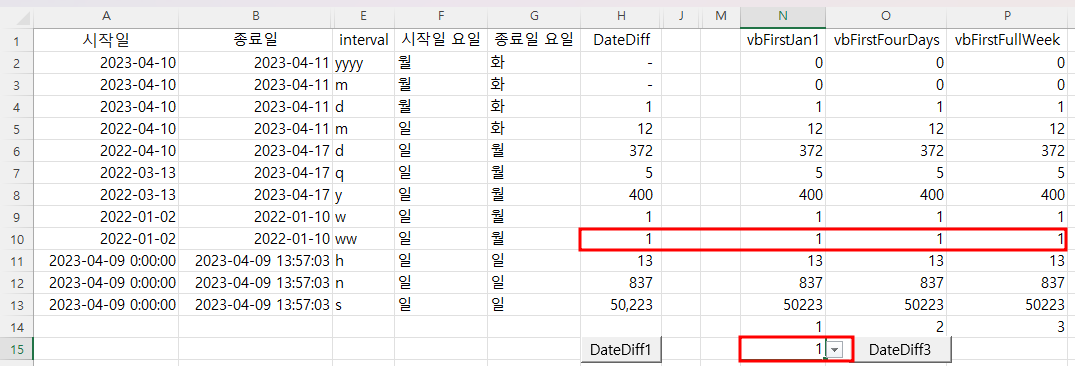Select row header 10
The height and width of the screenshot is (366, 1075).
[16, 239]
